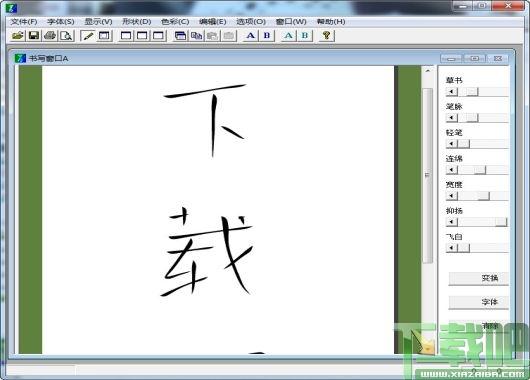Viewport: 530px width, 380px height.
Task: Close the 书写窗口A child window
Action: 498,58
